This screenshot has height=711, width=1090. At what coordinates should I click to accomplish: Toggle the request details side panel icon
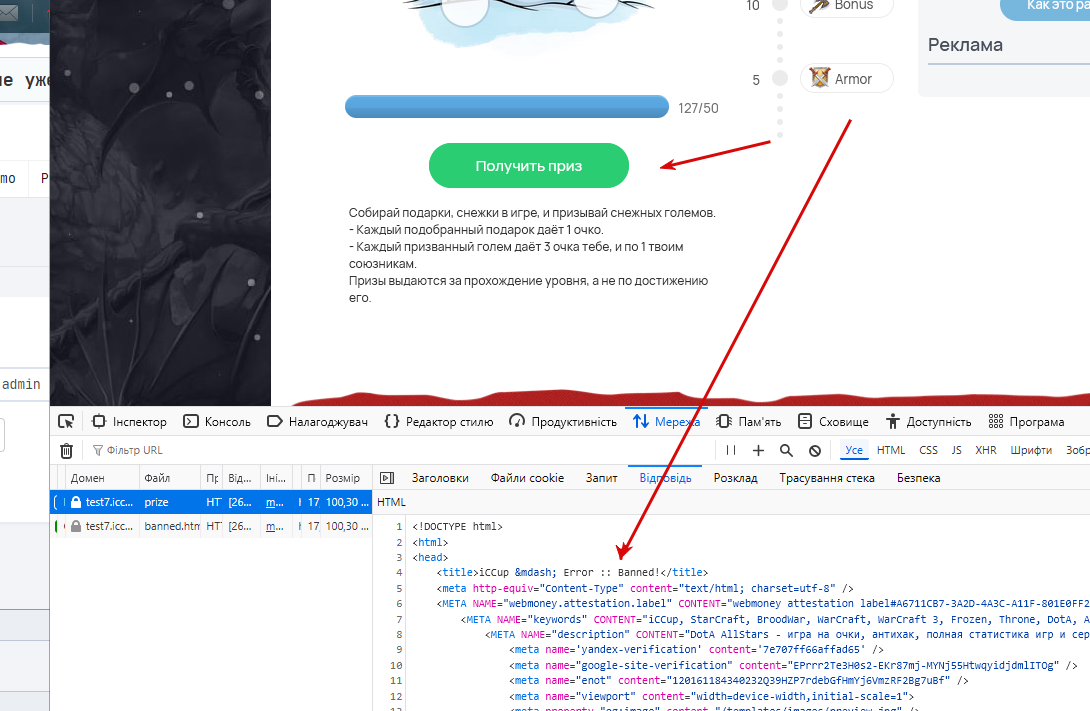387,478
